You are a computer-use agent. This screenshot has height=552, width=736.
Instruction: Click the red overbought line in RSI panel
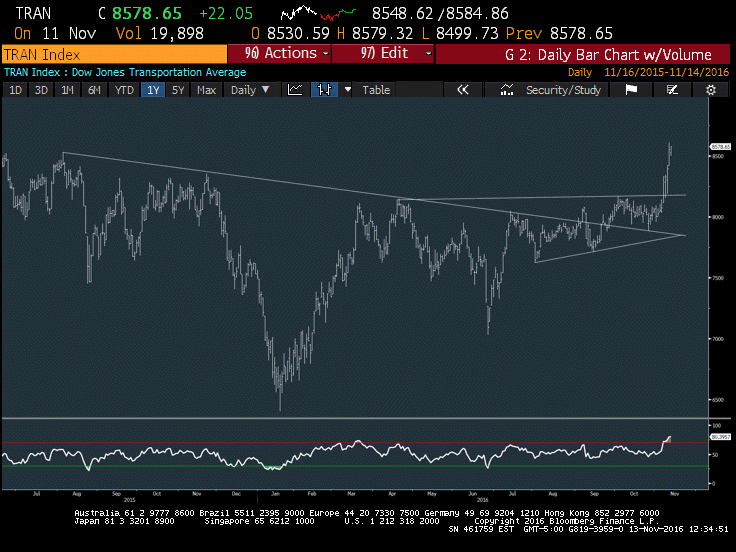[355, 443]
